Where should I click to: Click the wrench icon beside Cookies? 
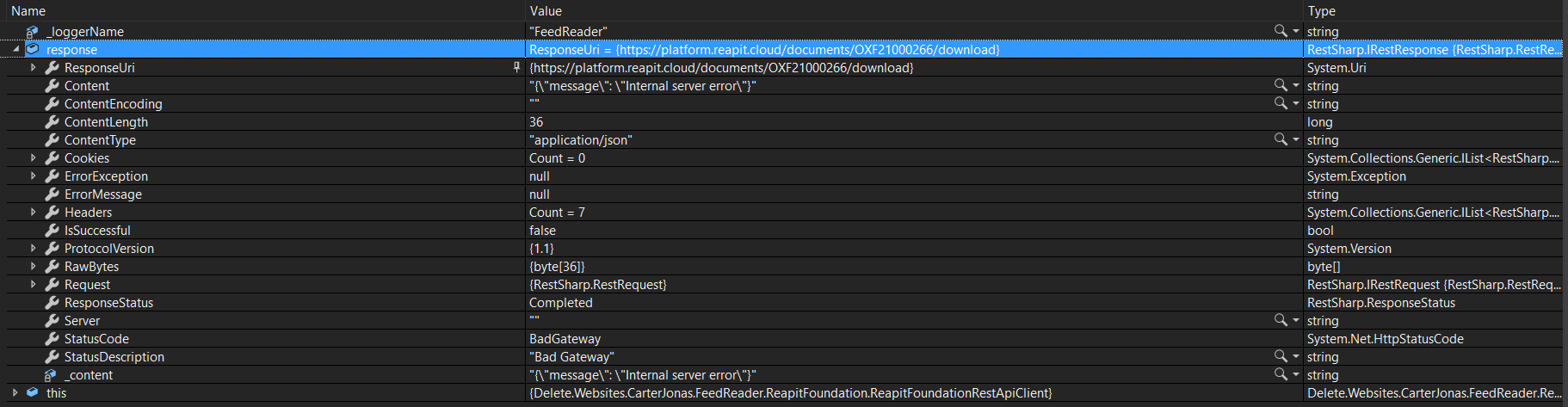pyautogui.click(x=52, y=157)
